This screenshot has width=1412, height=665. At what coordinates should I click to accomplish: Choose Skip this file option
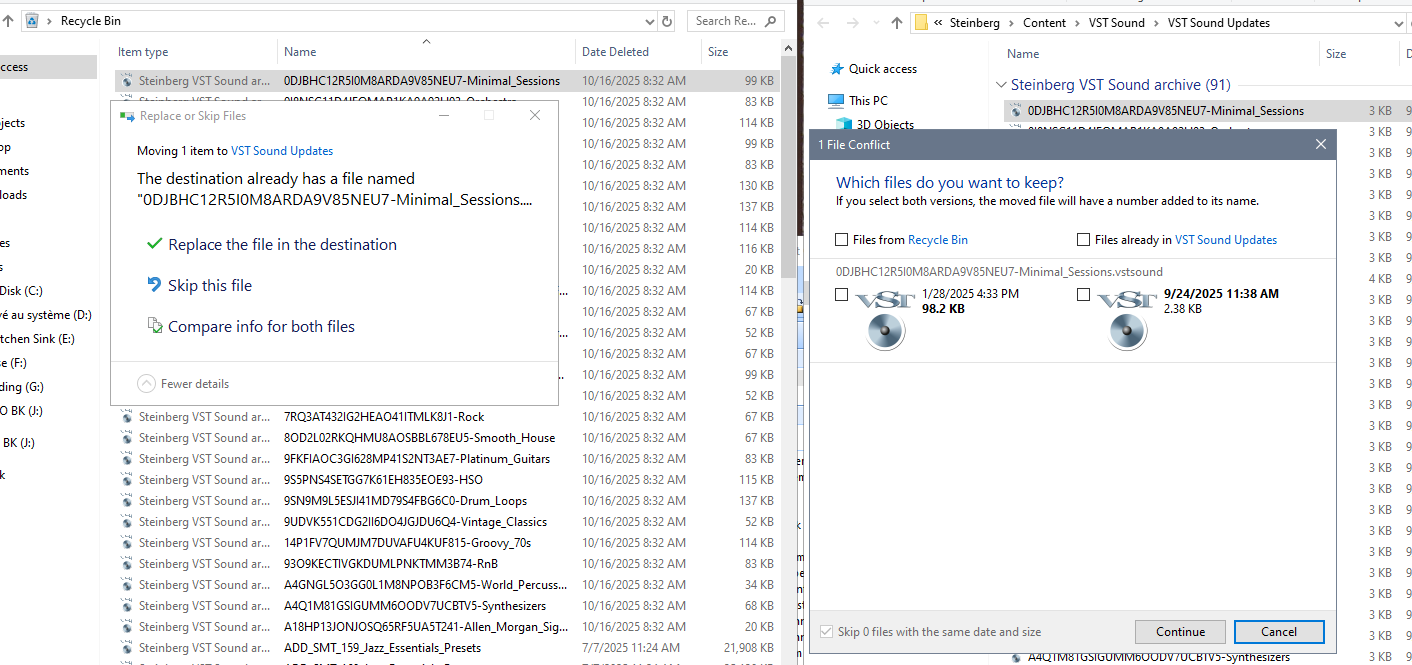click(x=199, y=285)
